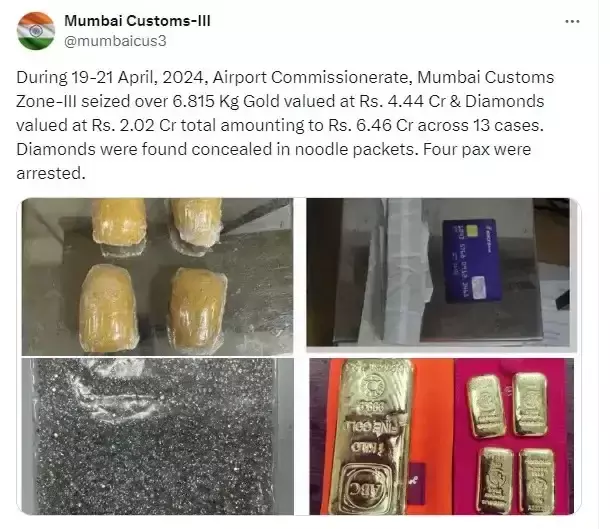Click the @mumbaicus3 handle
The image size is (610, 529).
(115, 40)
